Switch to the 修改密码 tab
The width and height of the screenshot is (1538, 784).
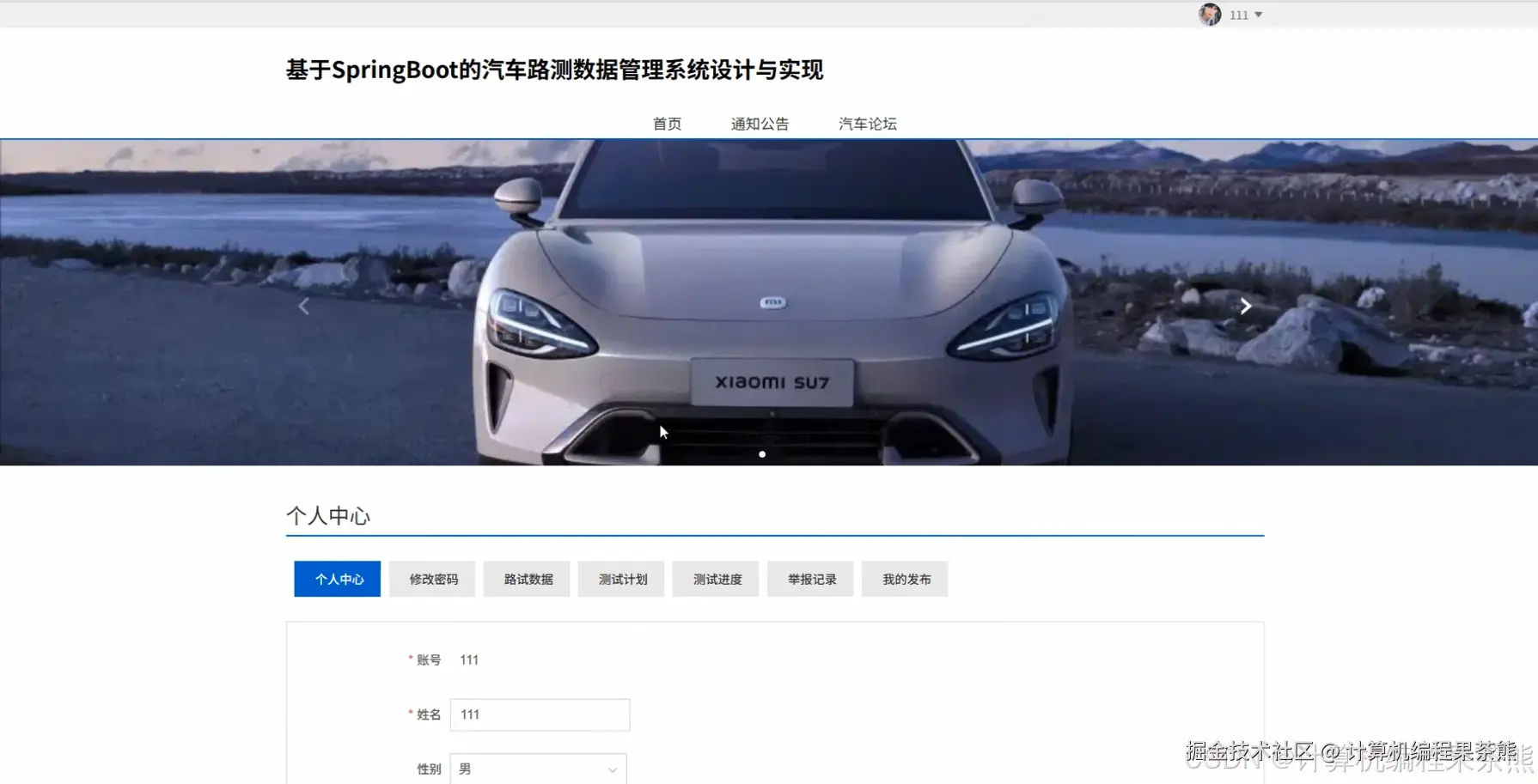click(x=432, y=579)
